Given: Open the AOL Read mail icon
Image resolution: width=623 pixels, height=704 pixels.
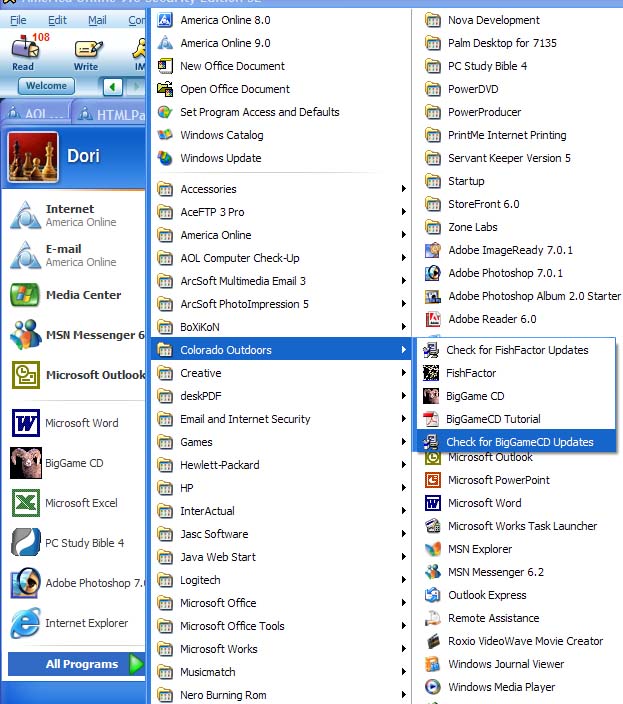Looking at the screenshot, I should [x=24, y=53].
